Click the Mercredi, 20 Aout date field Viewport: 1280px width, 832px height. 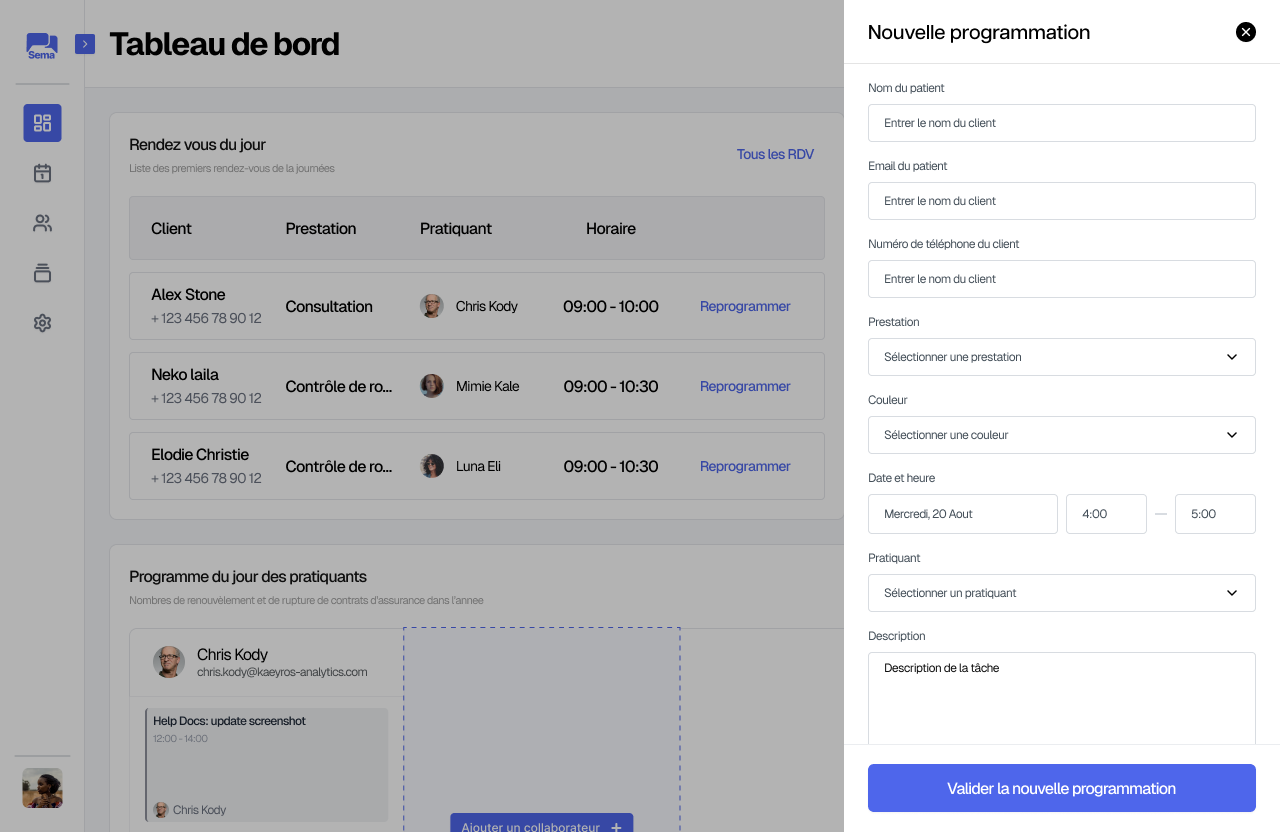(x=962, y=514)
